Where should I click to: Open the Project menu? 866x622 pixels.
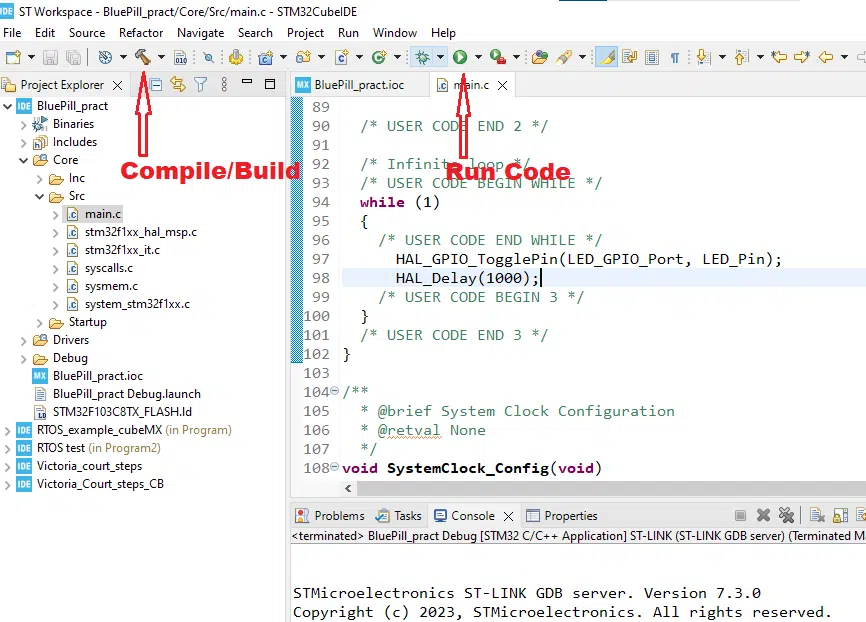[305, 33]
